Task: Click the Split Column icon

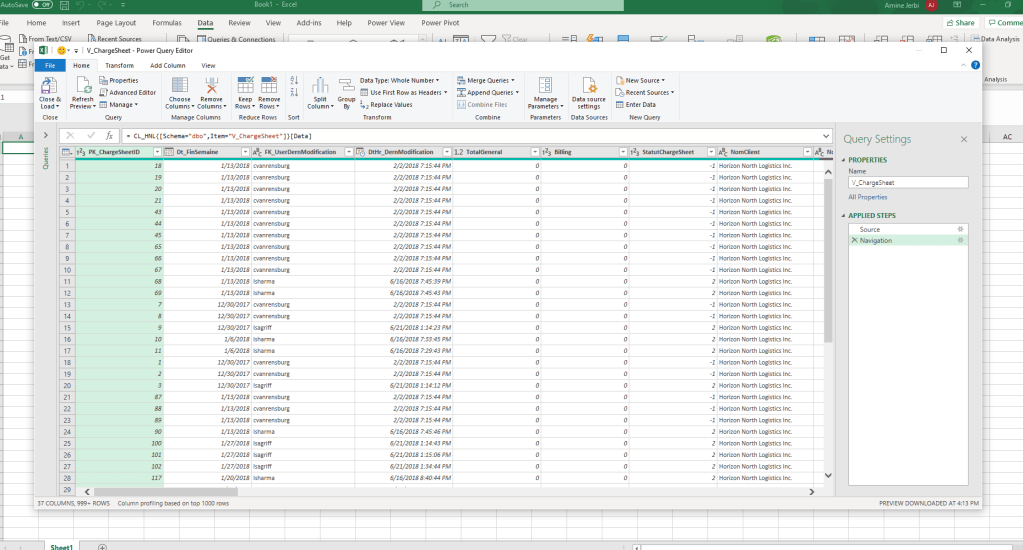Action: [x=320, y=87]
